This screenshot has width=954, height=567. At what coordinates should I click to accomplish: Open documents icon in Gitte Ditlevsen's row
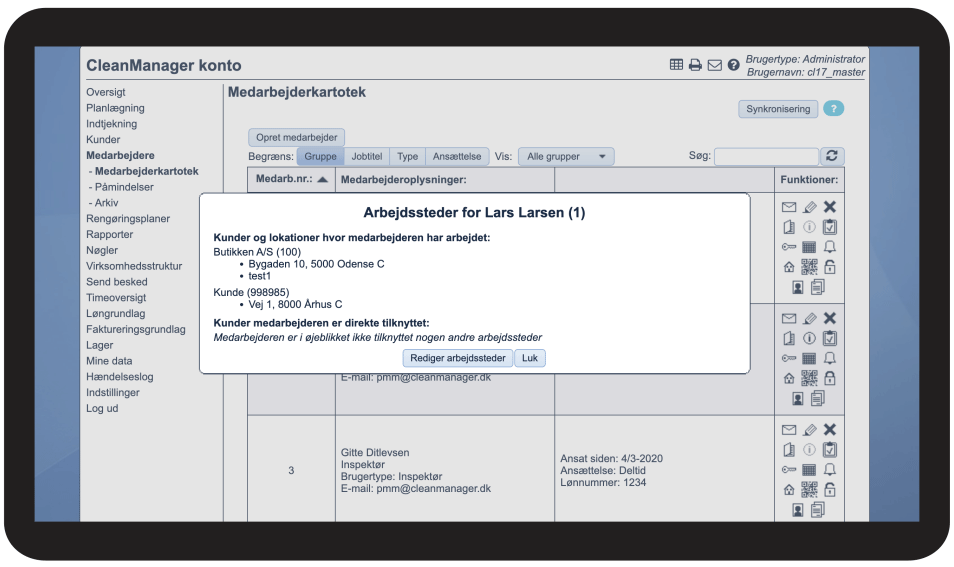click(x=818, y=509)
